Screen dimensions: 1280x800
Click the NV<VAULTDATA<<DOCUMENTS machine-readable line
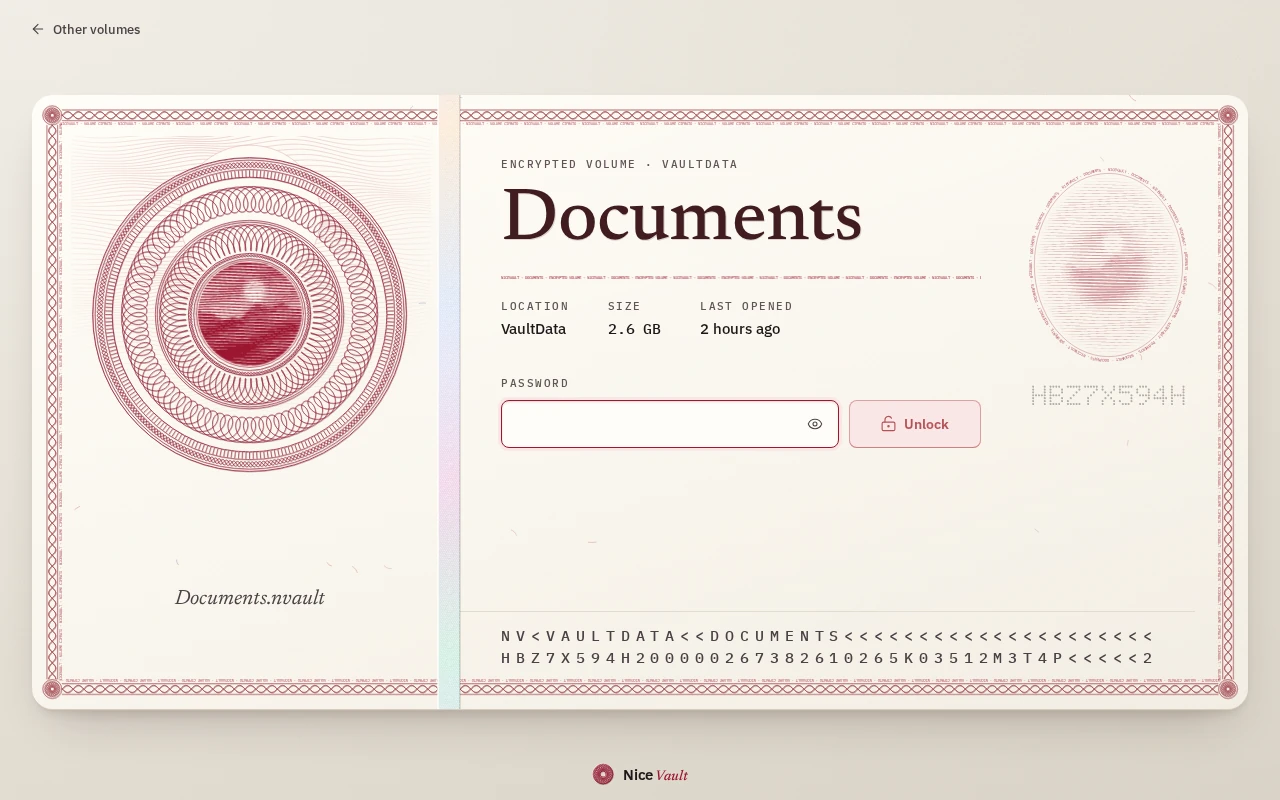pos(827,636)
